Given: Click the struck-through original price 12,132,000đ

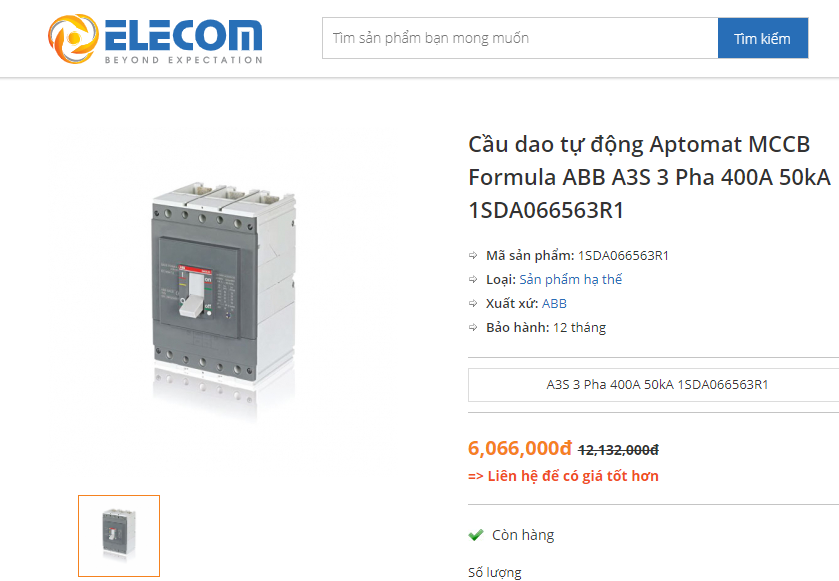Looking at the screenshot, I should [618, 449].
